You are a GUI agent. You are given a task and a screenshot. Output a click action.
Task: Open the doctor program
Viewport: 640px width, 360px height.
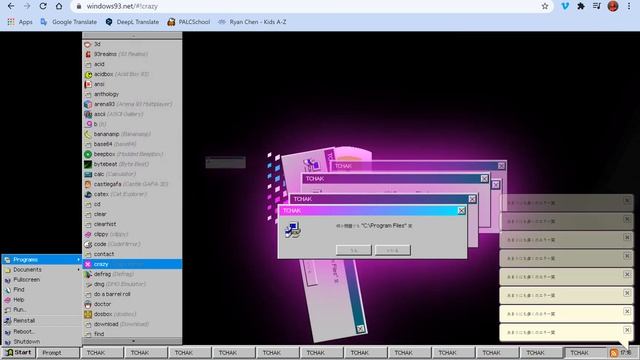(x=132, y=304)
